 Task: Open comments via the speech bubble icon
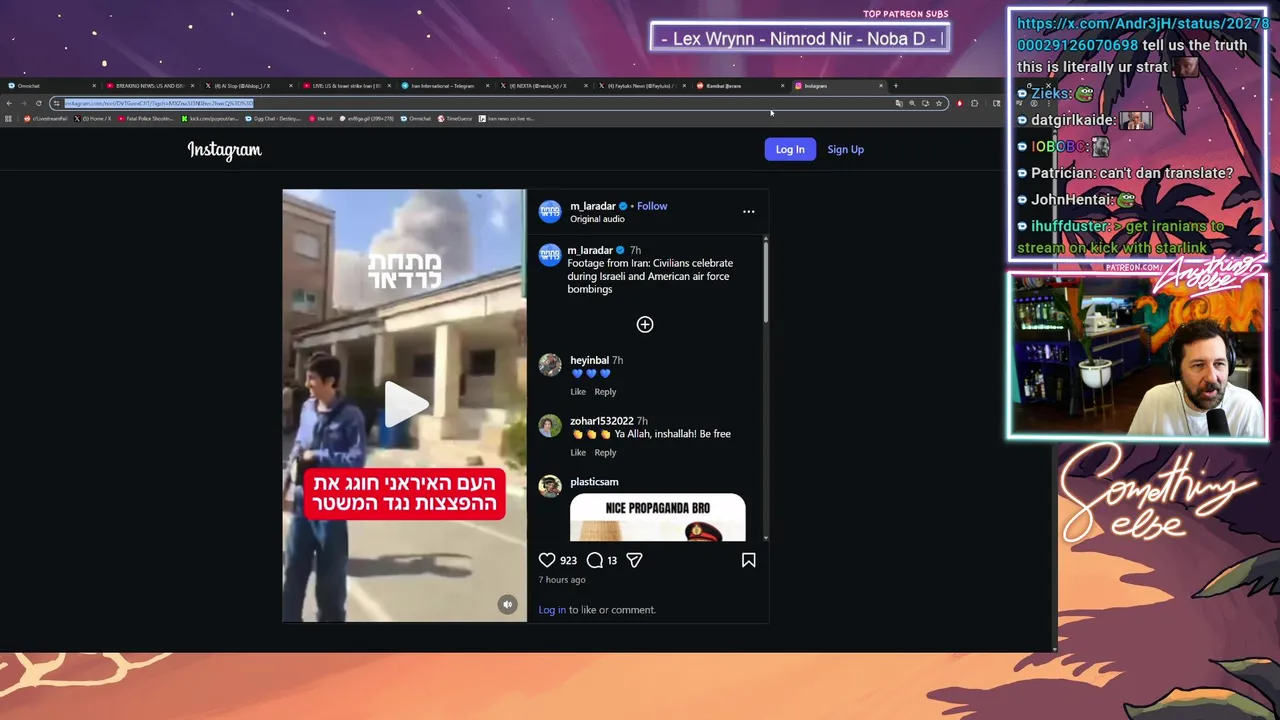pos(594,560)
